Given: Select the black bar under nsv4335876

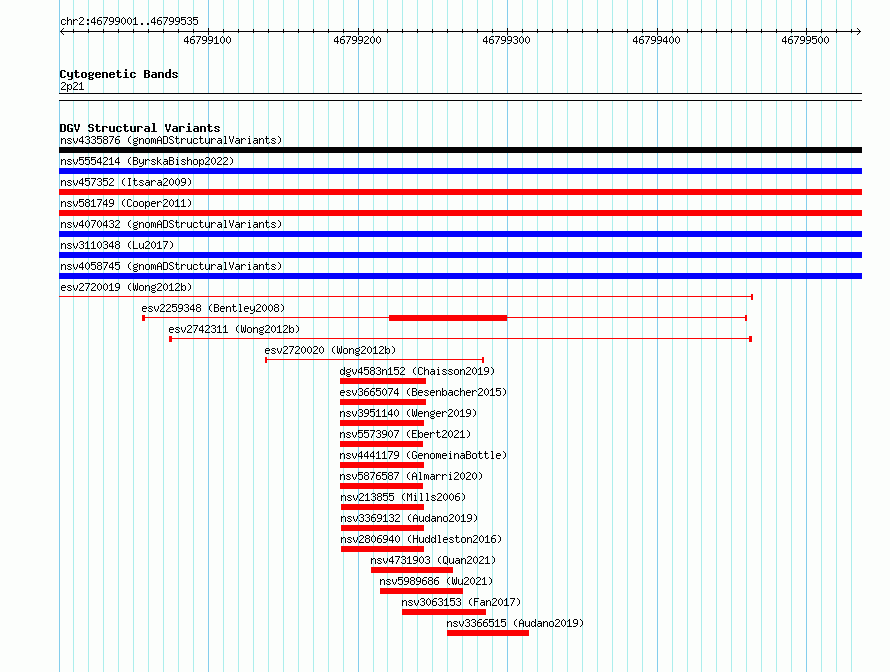Looking at the screenshot, I should pos(460,150).
